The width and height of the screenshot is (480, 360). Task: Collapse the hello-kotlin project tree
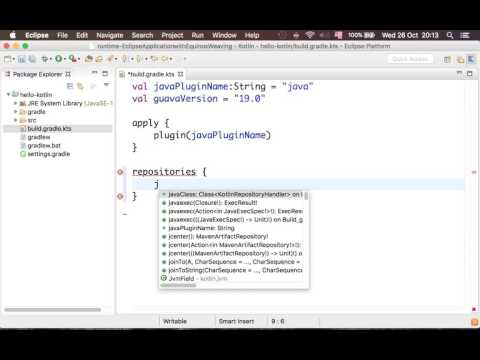(x=8, y=95)
